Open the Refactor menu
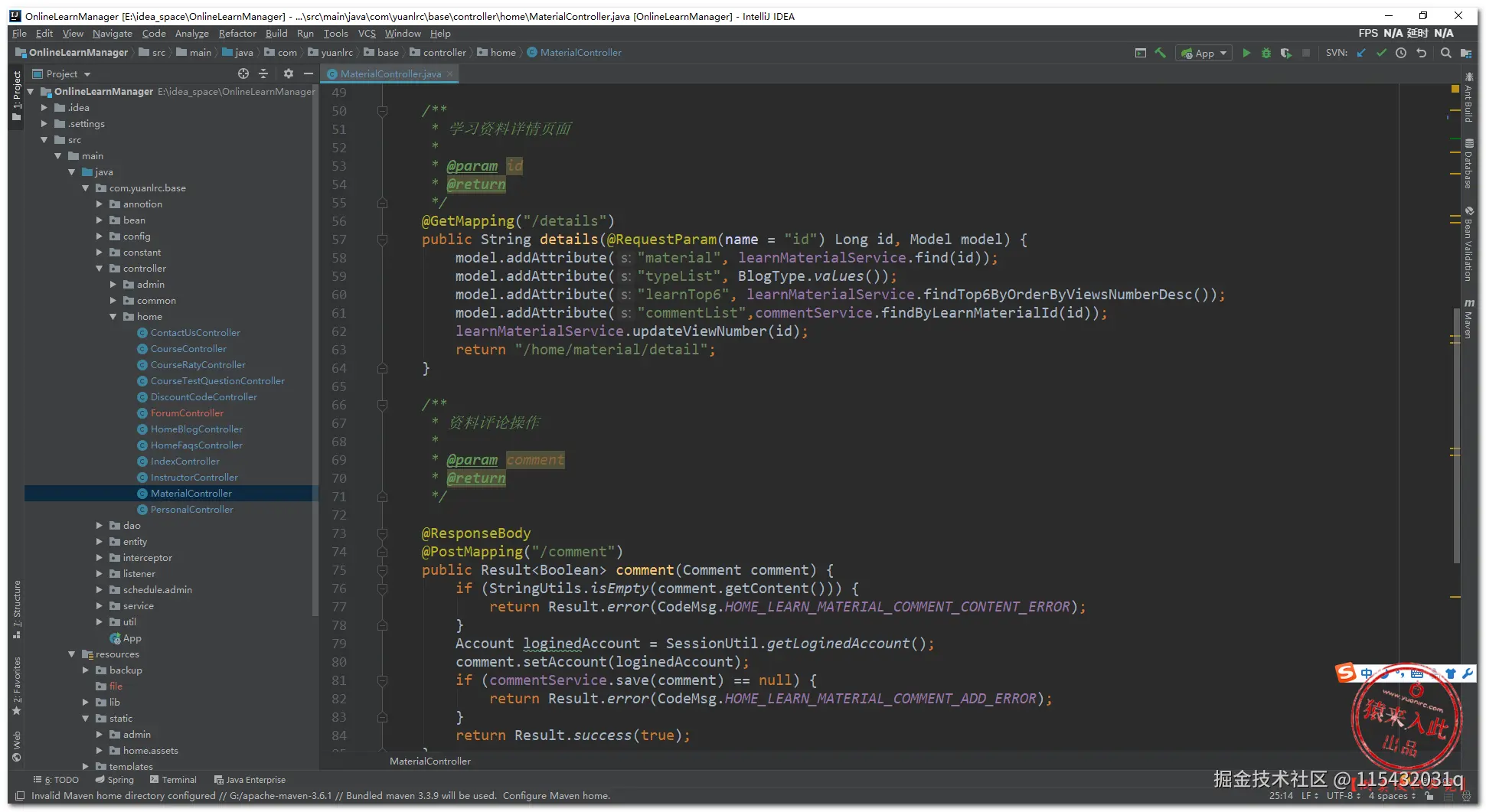 tap(237, 34)
